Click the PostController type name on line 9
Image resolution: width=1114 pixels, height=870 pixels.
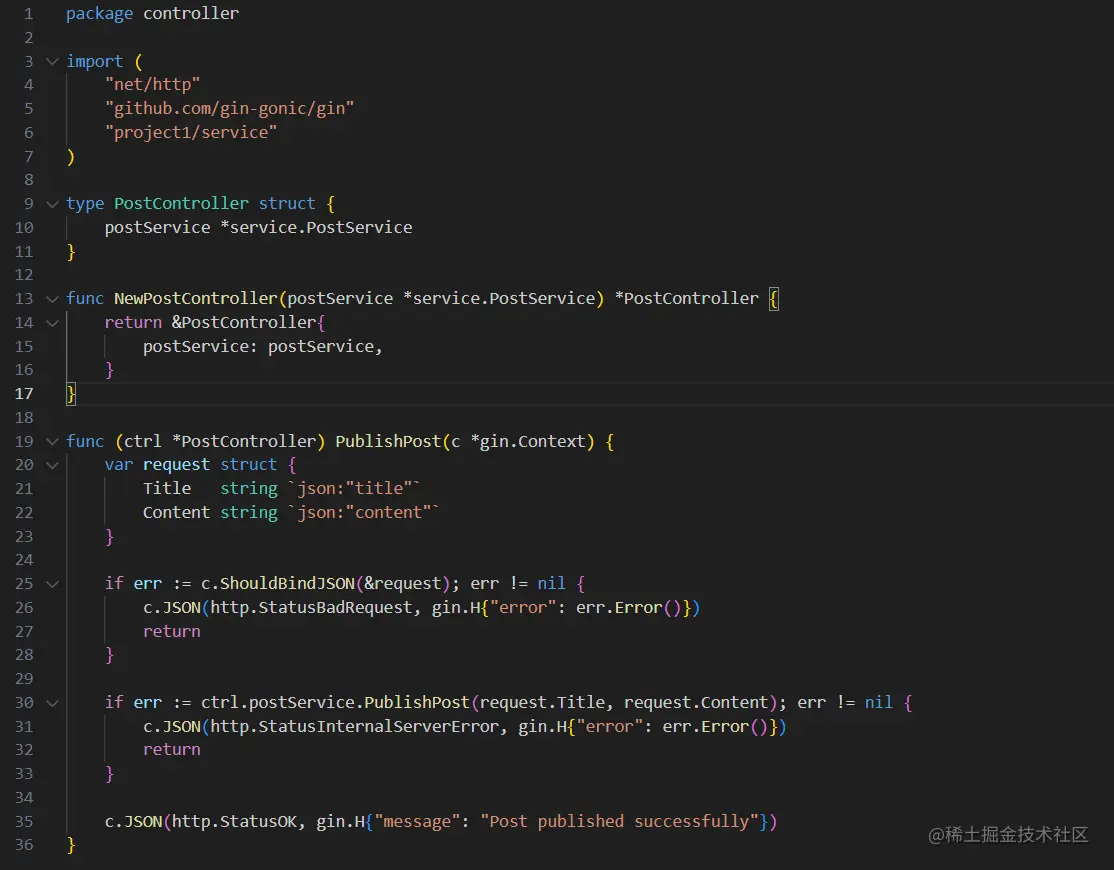click(181, 203)
